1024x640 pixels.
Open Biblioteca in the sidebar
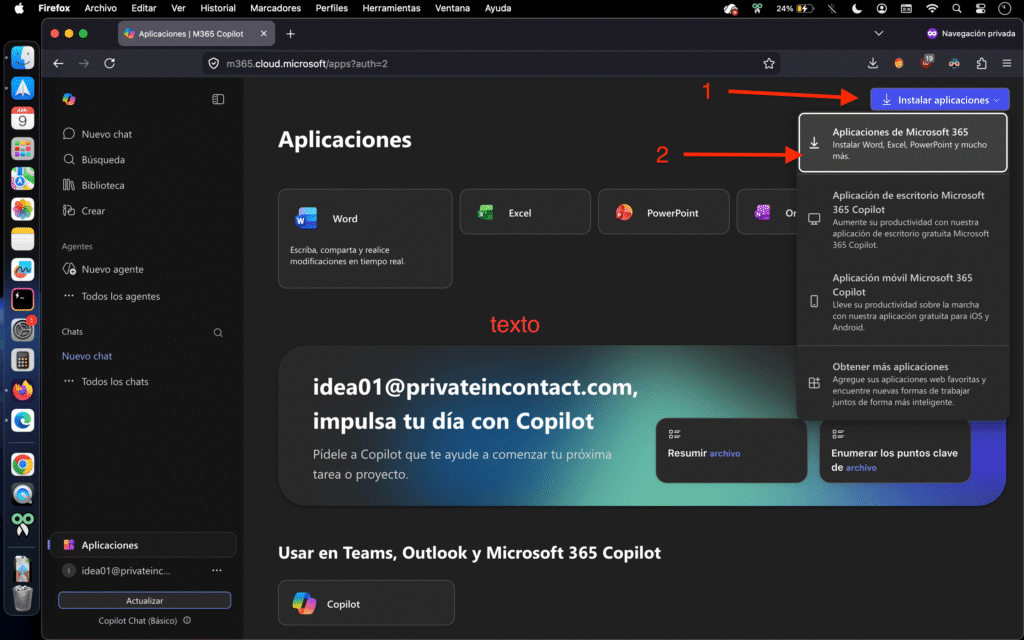pyautogui.click(x=102, y=185)
